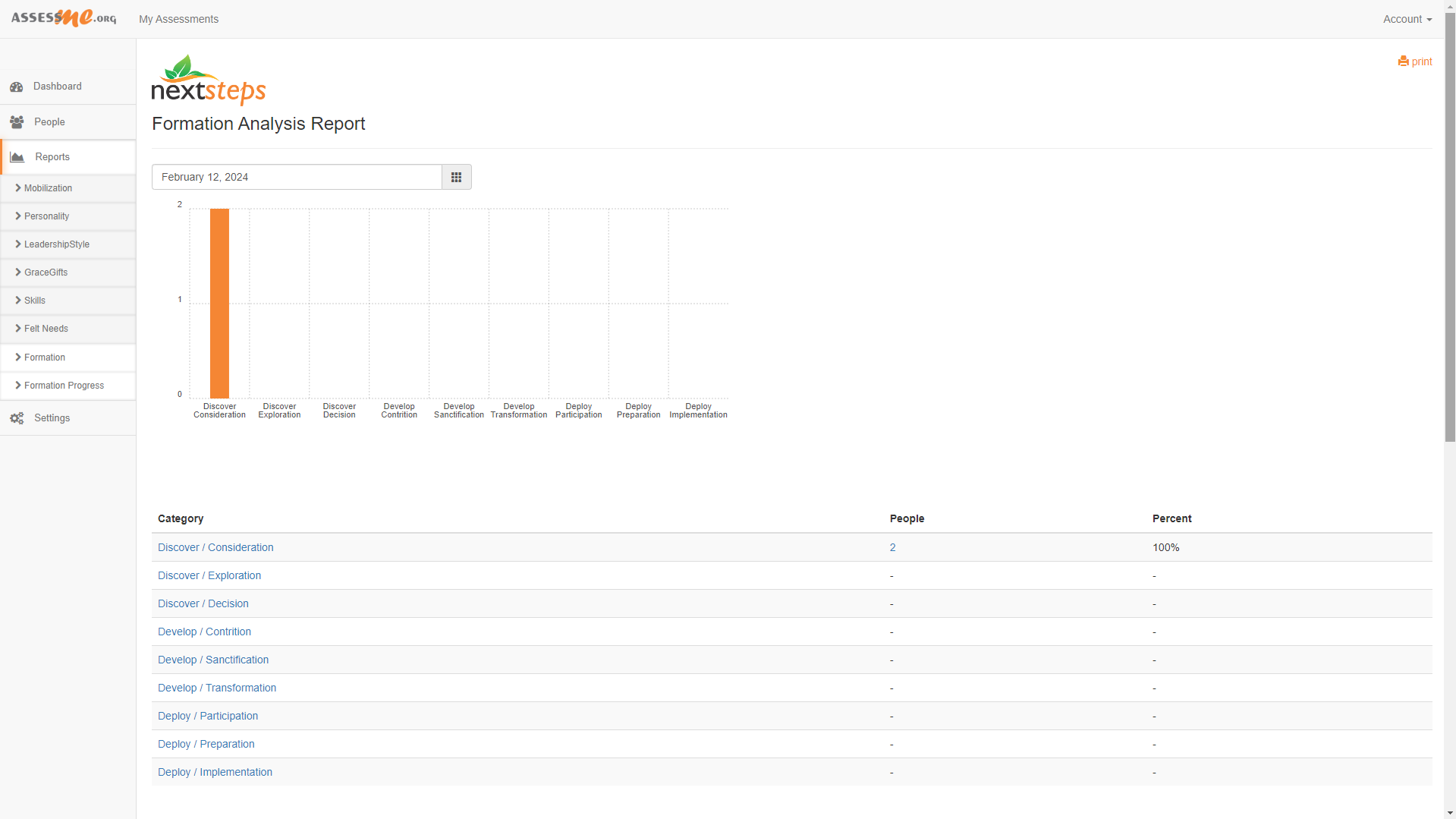Open the people count link 2
This screenshot has width=1456, height=819.
(893, 547)
